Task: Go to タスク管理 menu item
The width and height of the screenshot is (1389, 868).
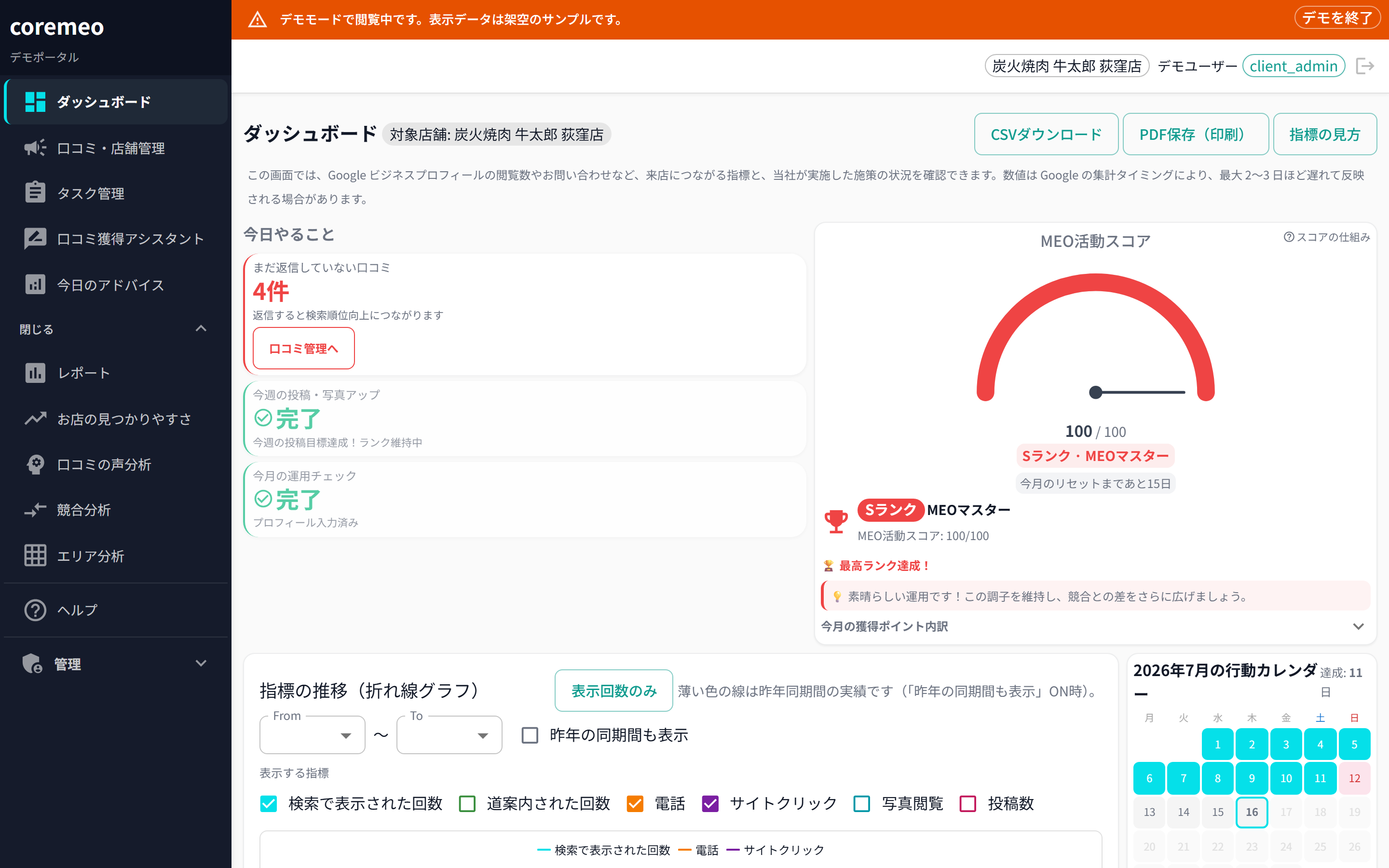Action: [115, 193]
